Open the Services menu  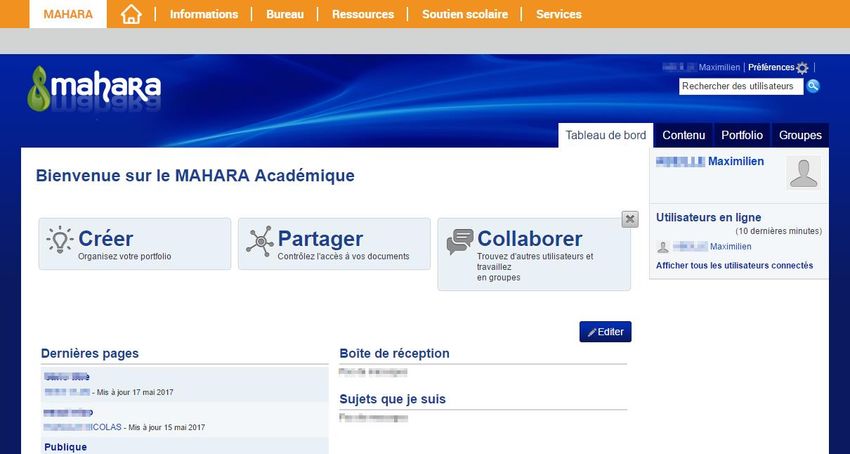559,14
